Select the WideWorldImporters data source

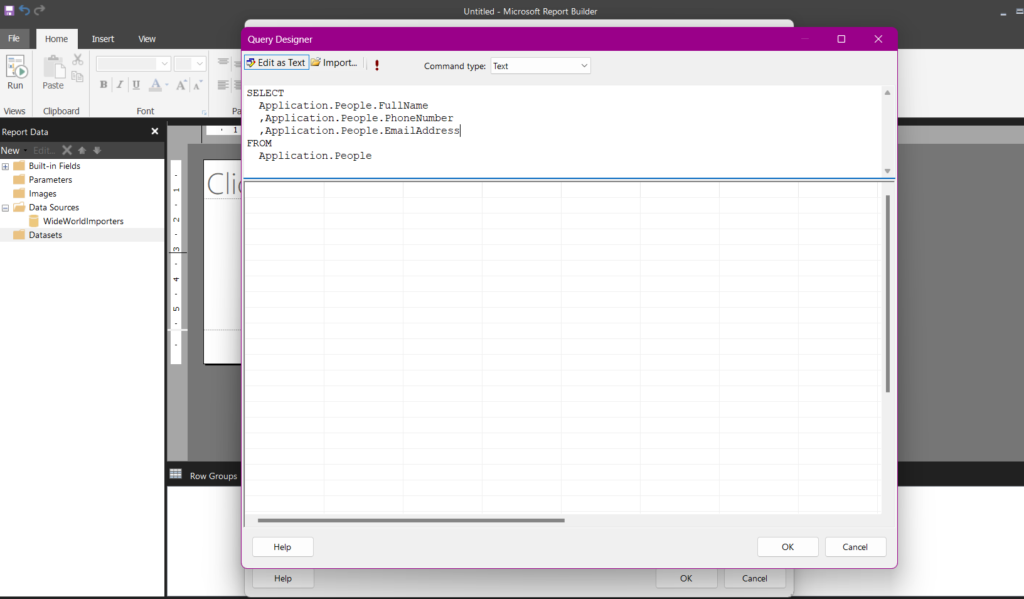83,221
